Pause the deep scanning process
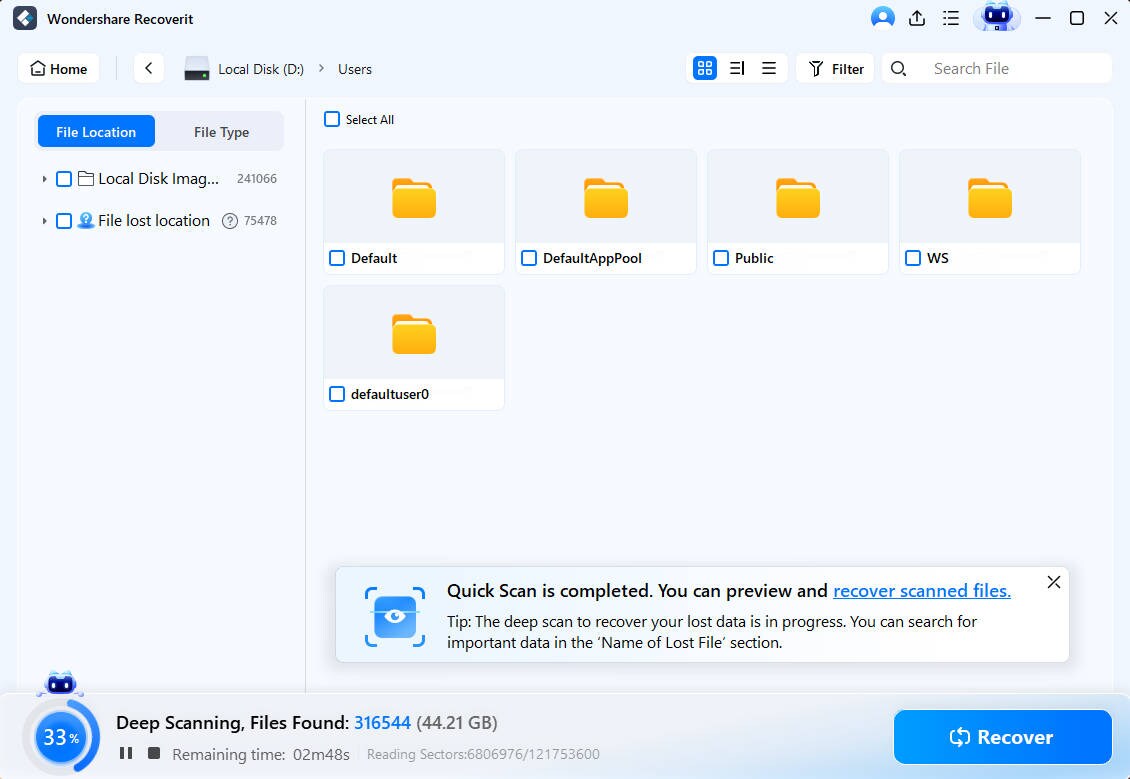This screenshot has width=1130, height=779. click(126, 754)
